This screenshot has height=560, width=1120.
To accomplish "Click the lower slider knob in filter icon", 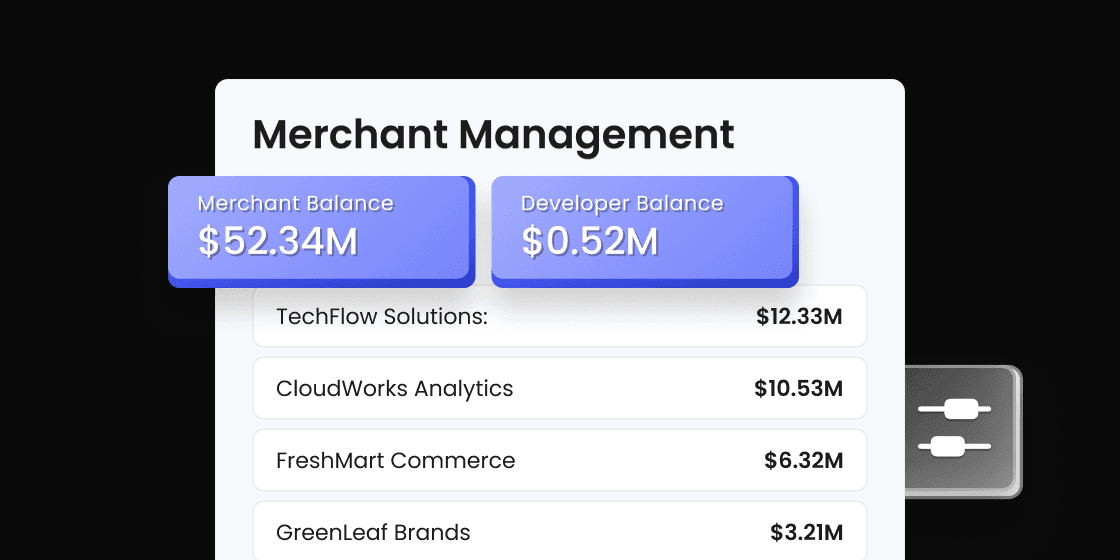I will [x=946, y=446].
